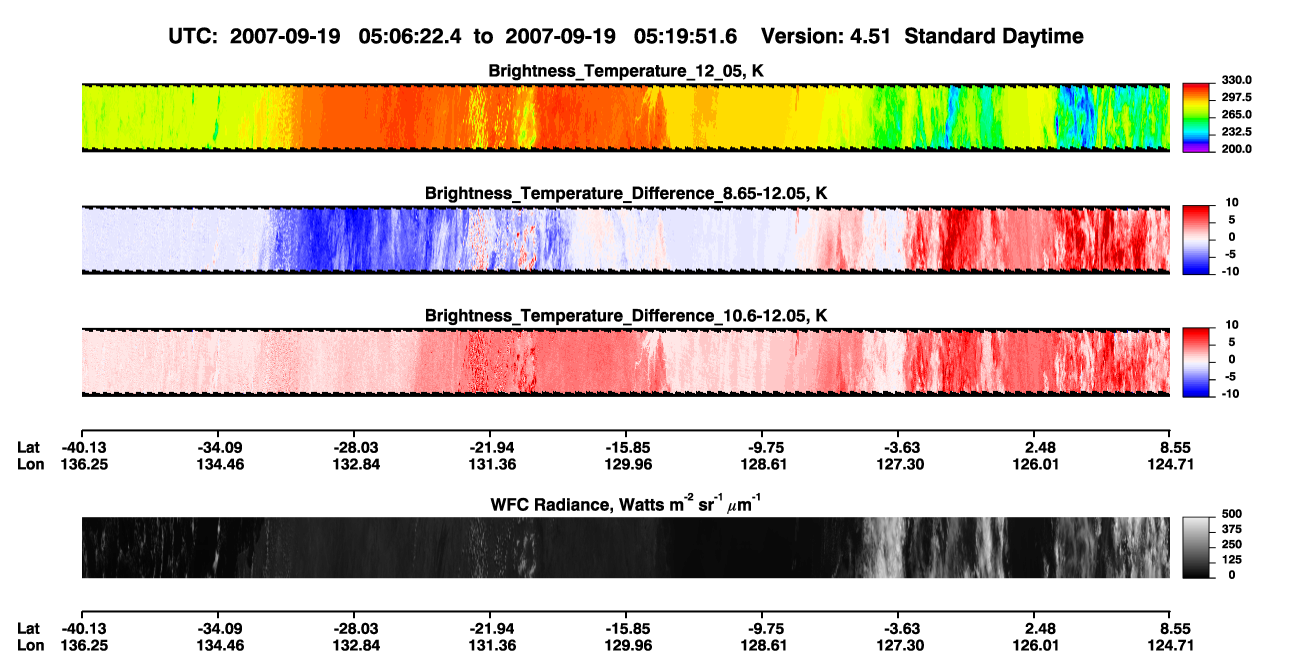Viewport: 1300px width, 667px height.
Task: Click the "297.5" colorbar label
Action: (1239, 97)
